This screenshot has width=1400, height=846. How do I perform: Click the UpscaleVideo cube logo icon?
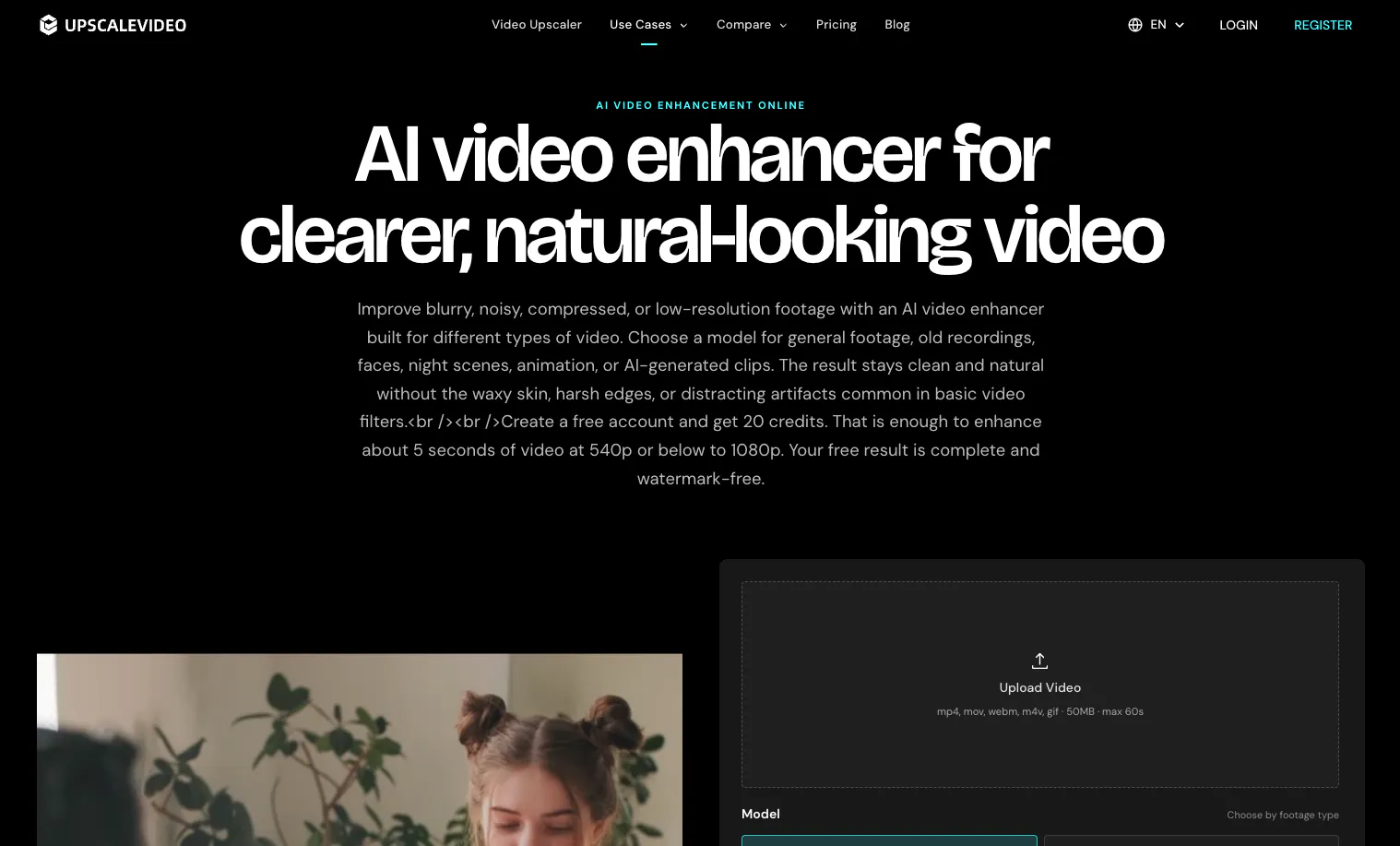[x=49, y=25]
